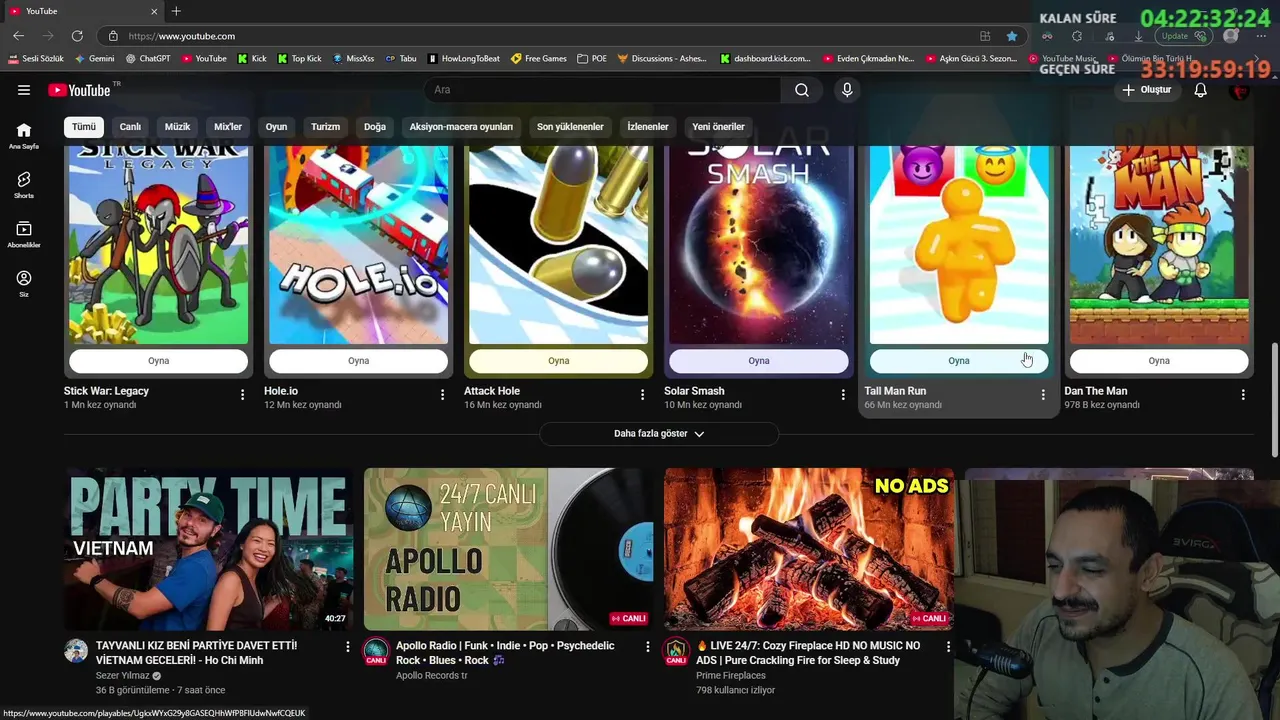Image resolution: width=1280 pixels, height=720 pixels.
Task: Open the Apollo Radio live thumbnail
Action: [x=509, y=549]
